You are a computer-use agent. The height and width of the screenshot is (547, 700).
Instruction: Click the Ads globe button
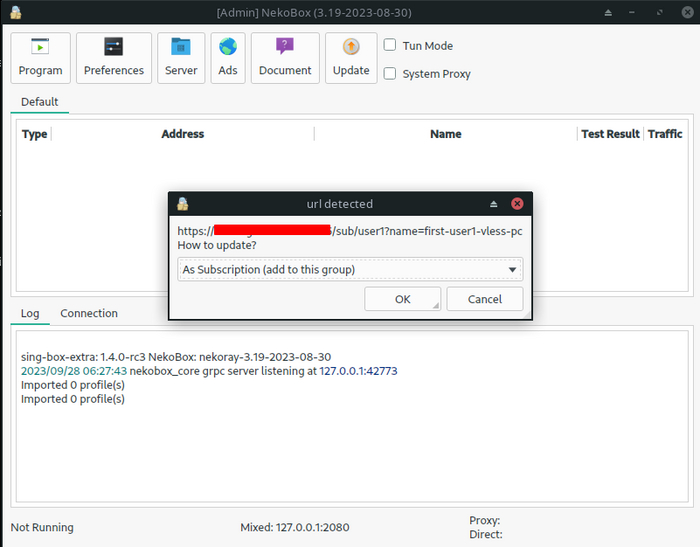coord(228,58)
